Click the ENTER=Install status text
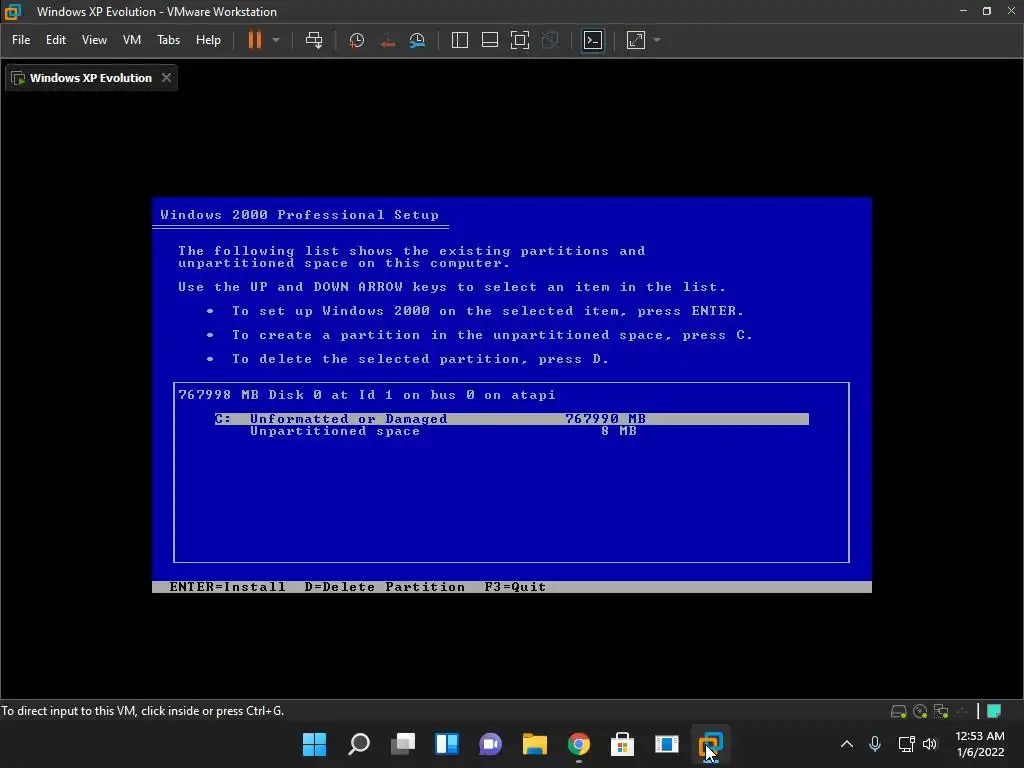The height and width of the screenshot is (768, 1024). click(x=227, y=586)
